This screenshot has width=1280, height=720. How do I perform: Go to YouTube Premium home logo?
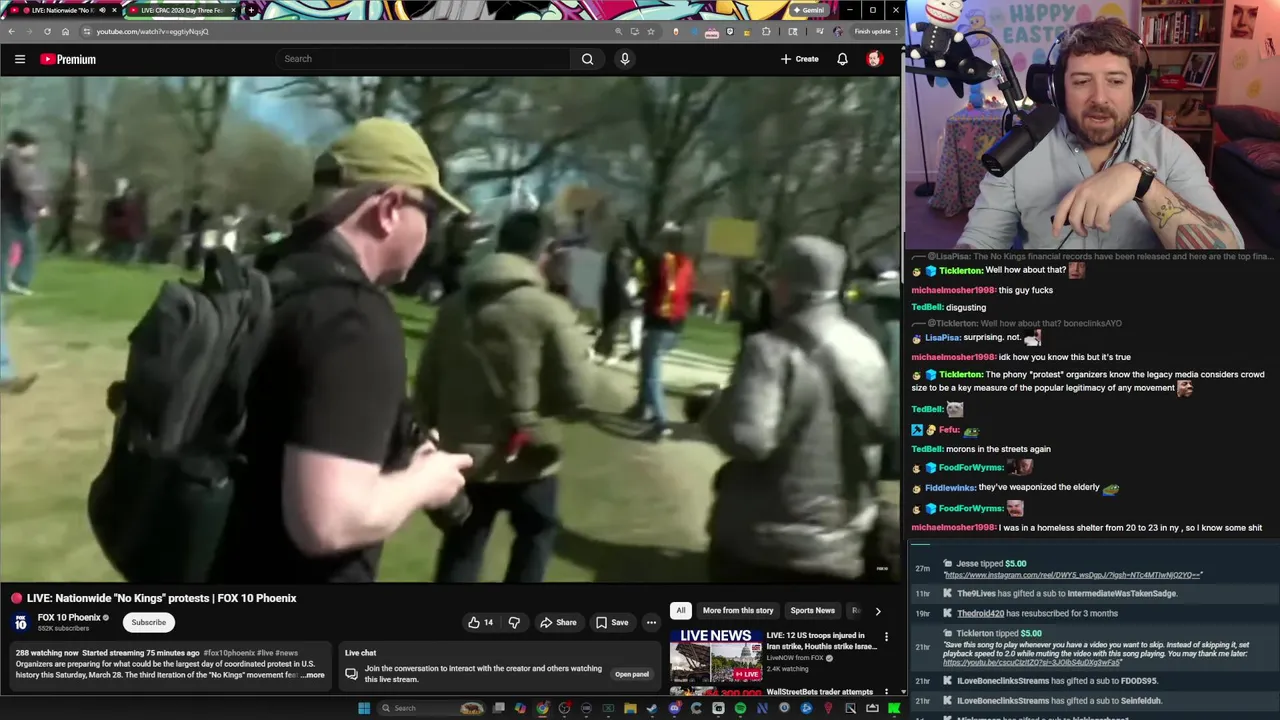[x=68, y=59]
